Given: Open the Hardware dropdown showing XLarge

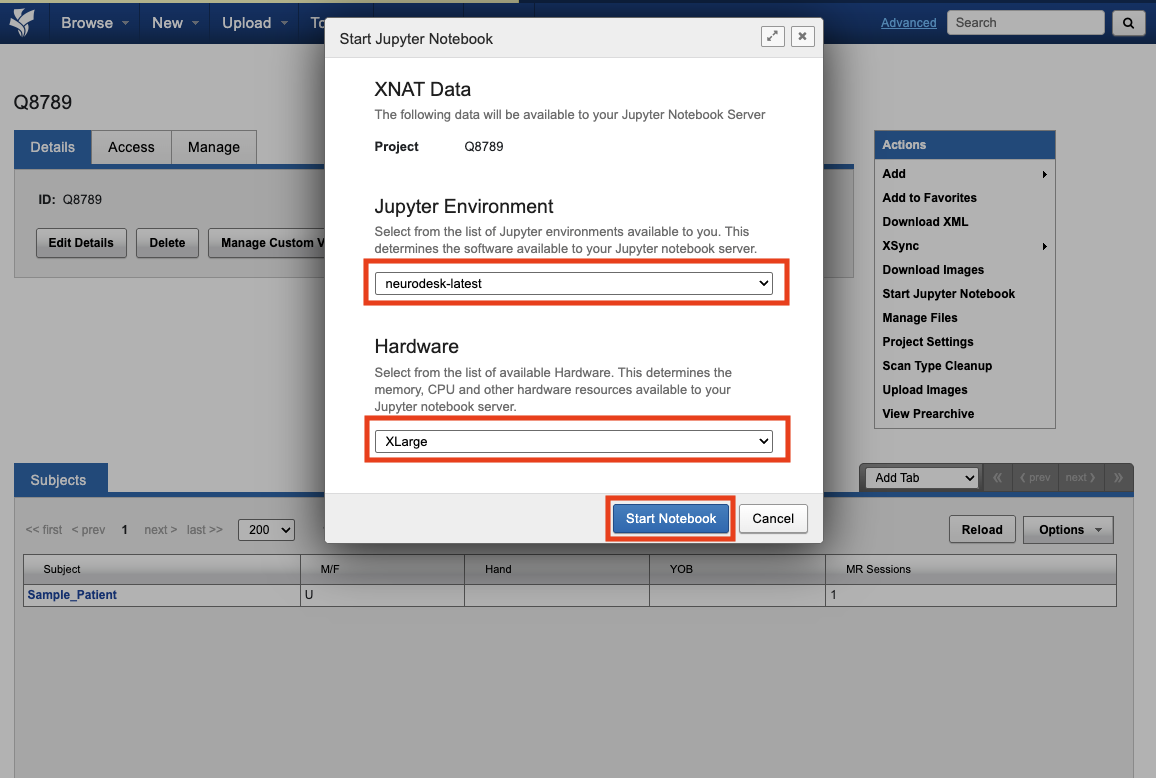Looking at the screenshot, I should (573, 441).
